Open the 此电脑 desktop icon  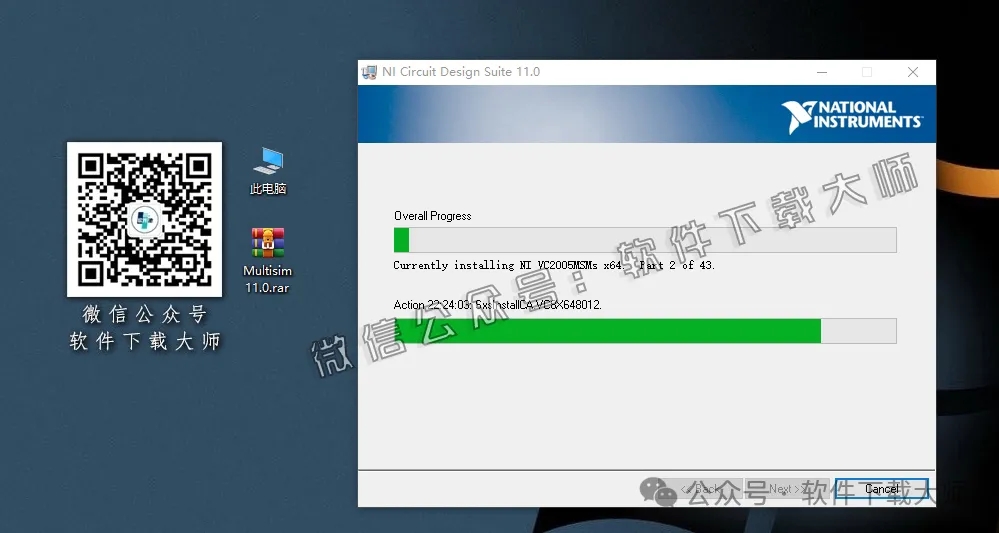pos(267,164)
